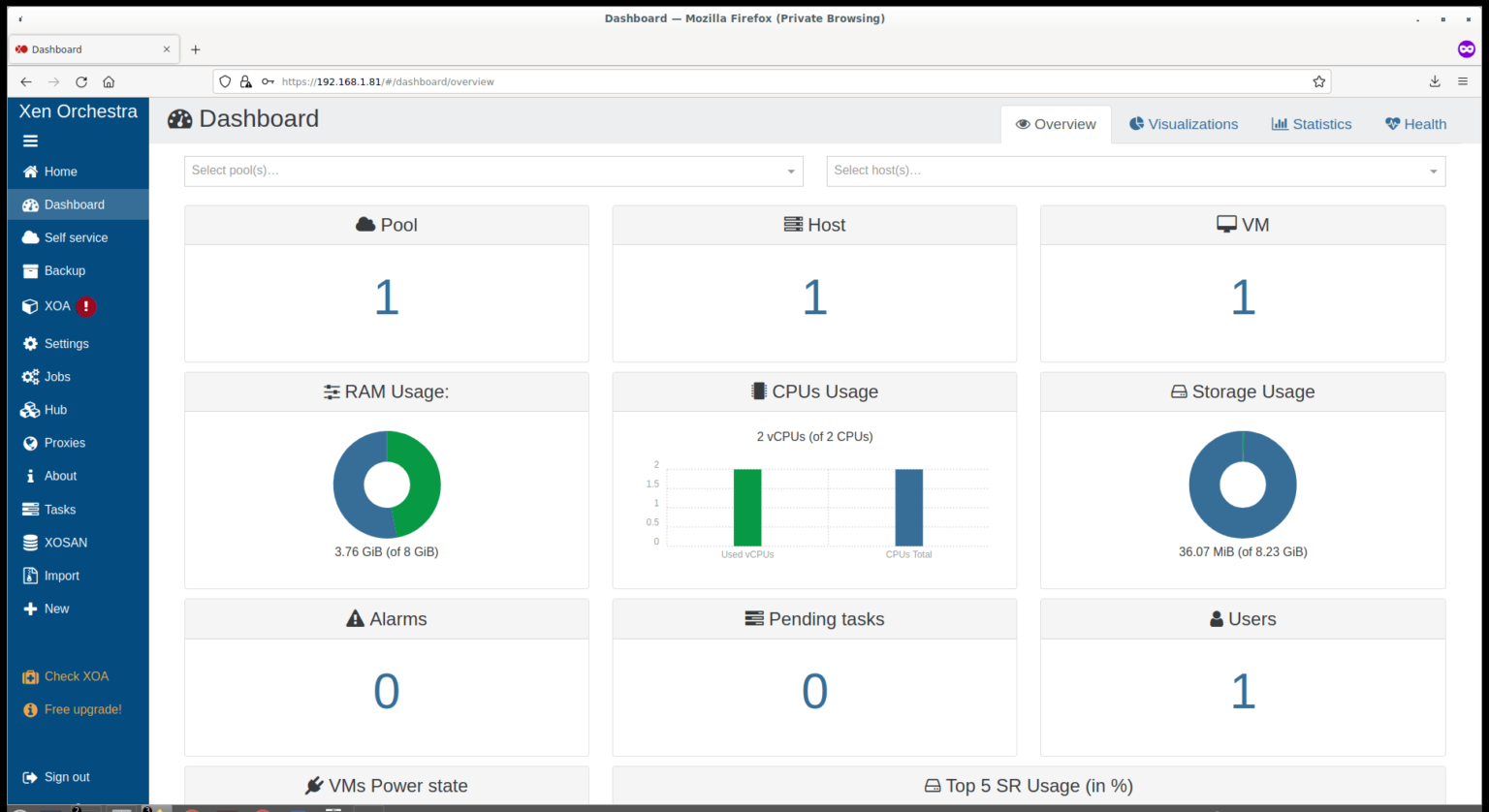Open XOSAN from the sidebar
This screenshot has height=812, width=1489.
(65, 543)
